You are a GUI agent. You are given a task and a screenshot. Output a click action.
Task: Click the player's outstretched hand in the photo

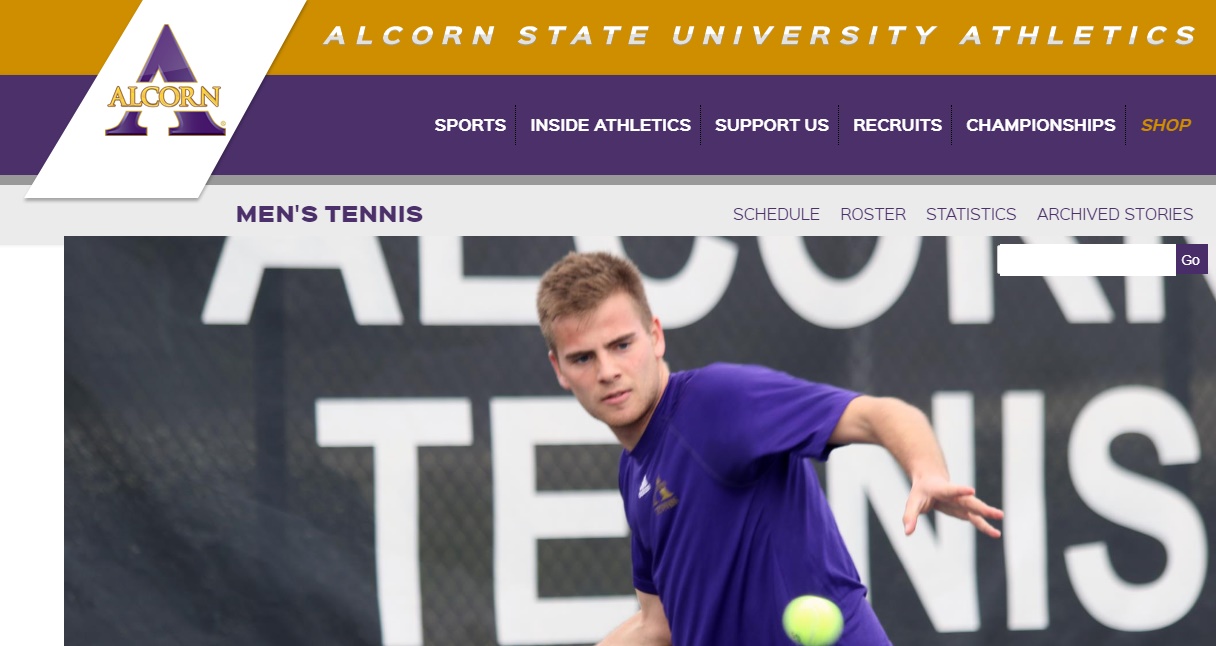[950, 505]
